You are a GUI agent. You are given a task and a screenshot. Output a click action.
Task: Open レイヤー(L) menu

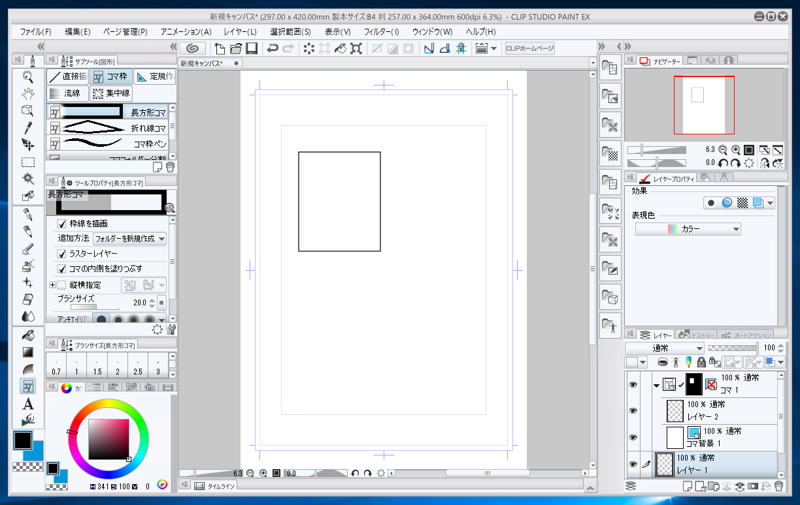[240, 32]
